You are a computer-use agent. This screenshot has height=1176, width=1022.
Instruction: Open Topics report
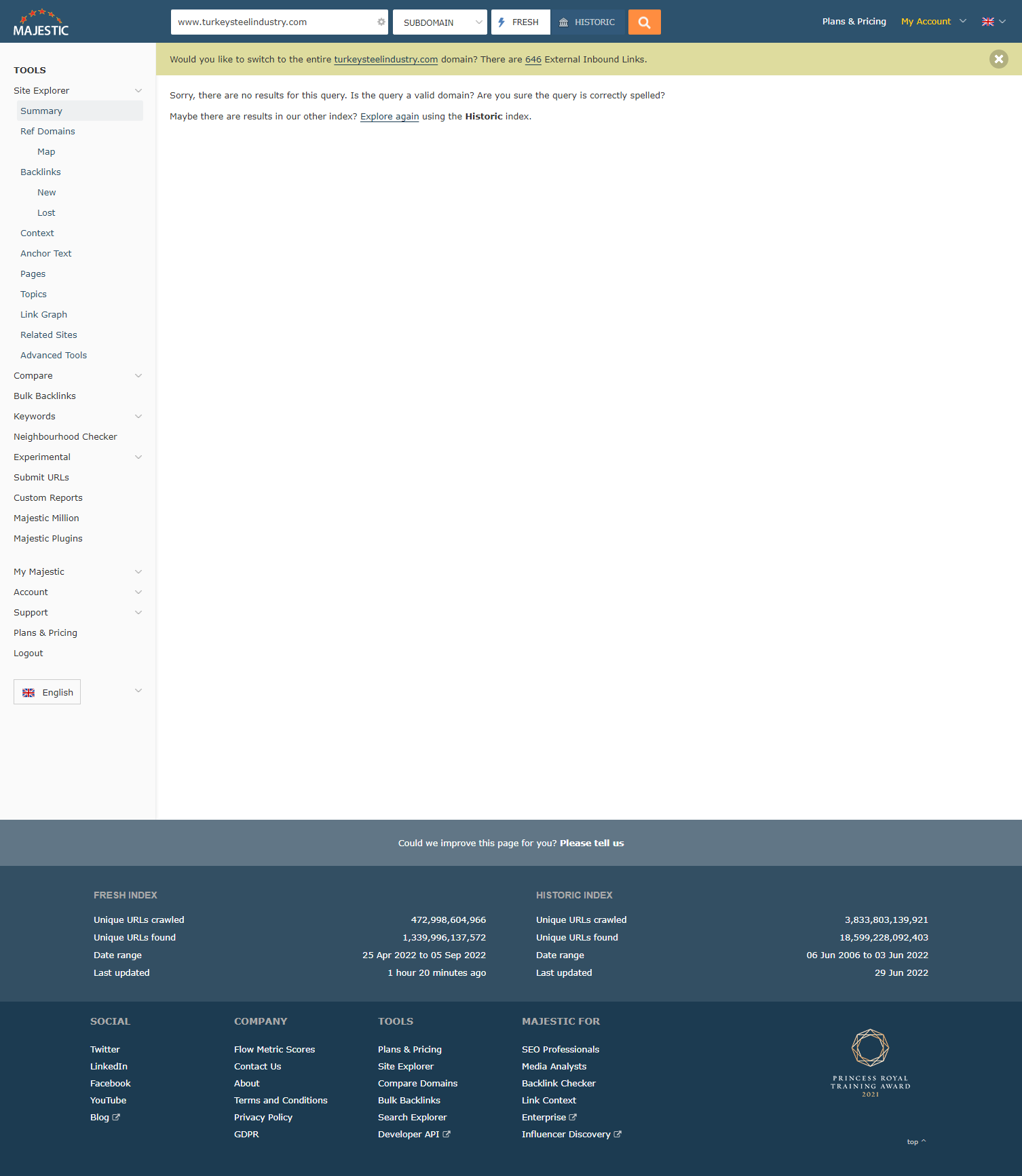[x=34, y=295]
